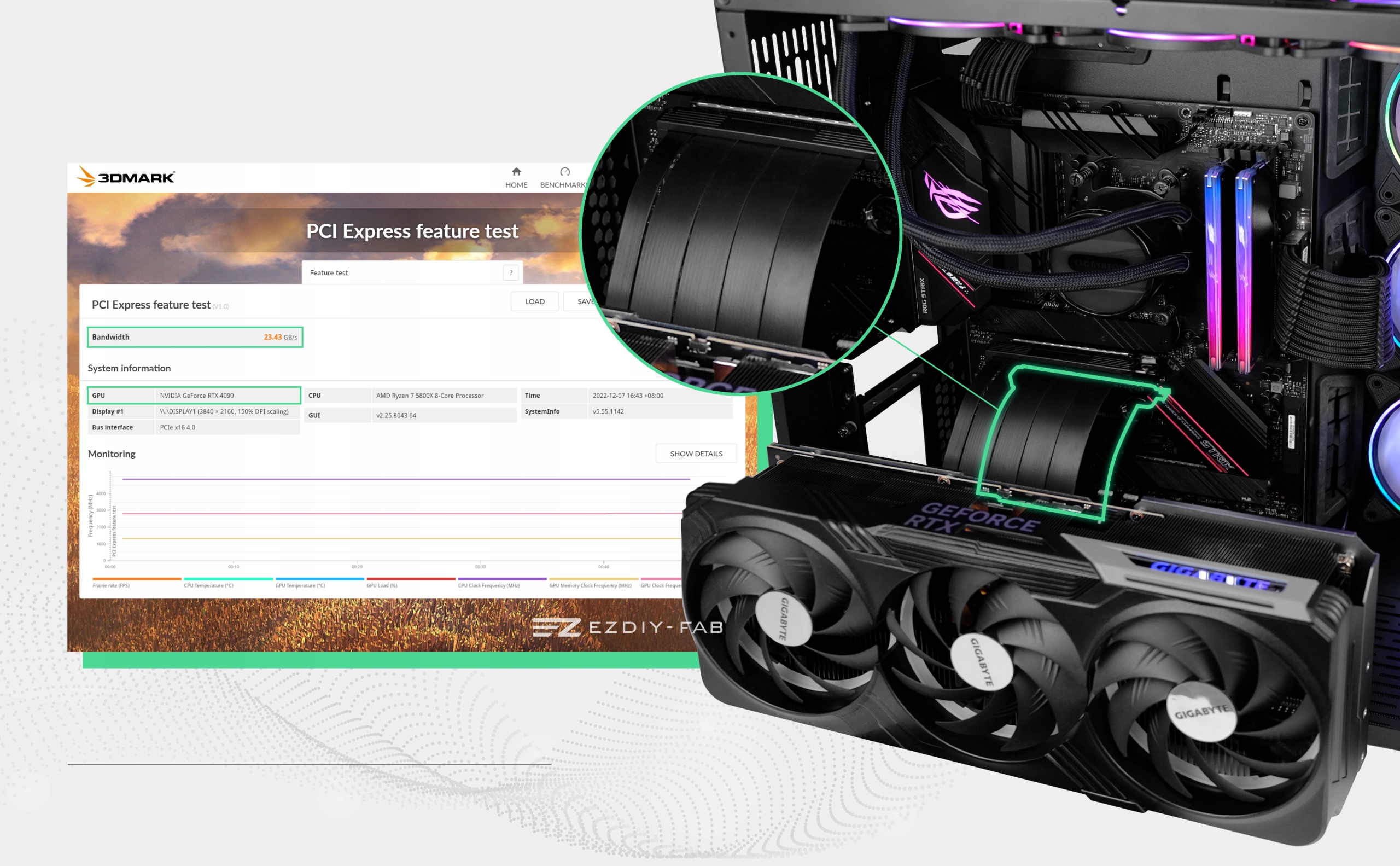Hide GPU Temperature legend series

(x=300, y=585)
